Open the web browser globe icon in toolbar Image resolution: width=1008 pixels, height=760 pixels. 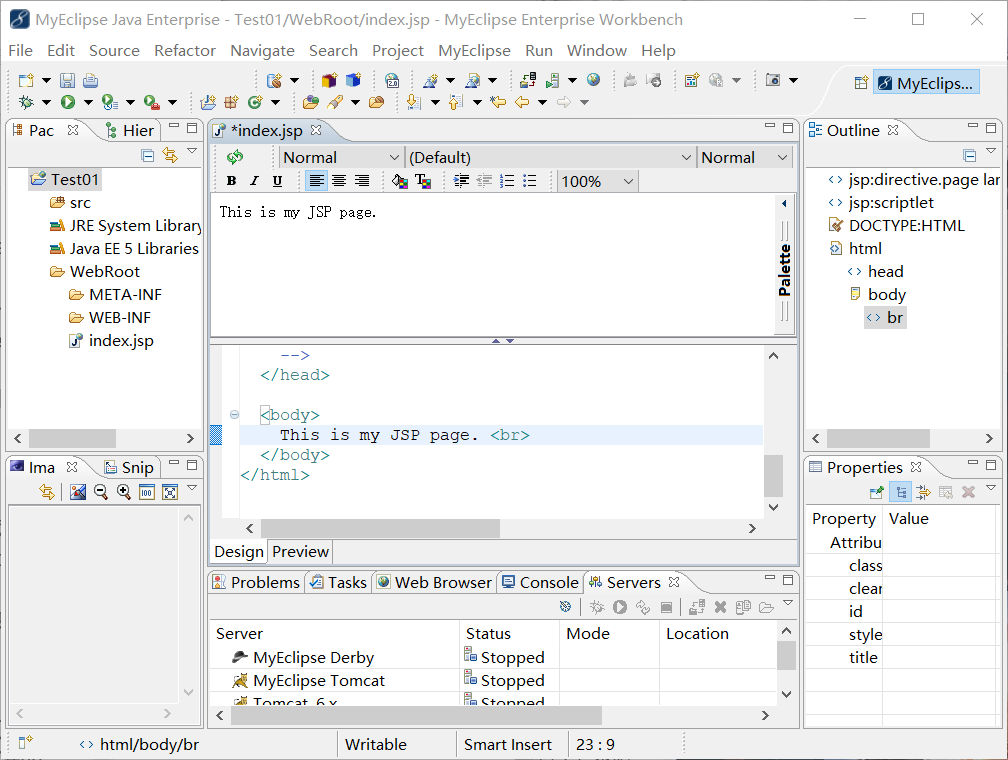coord(593,80)
